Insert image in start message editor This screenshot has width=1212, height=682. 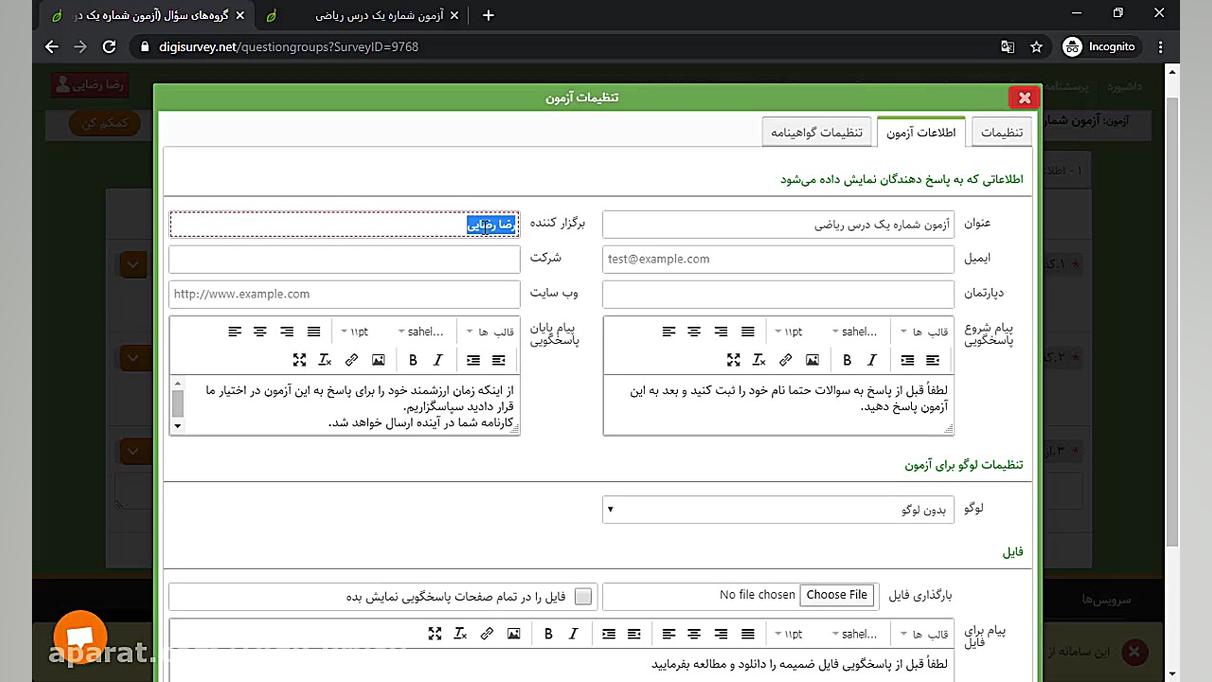[812, 360]
